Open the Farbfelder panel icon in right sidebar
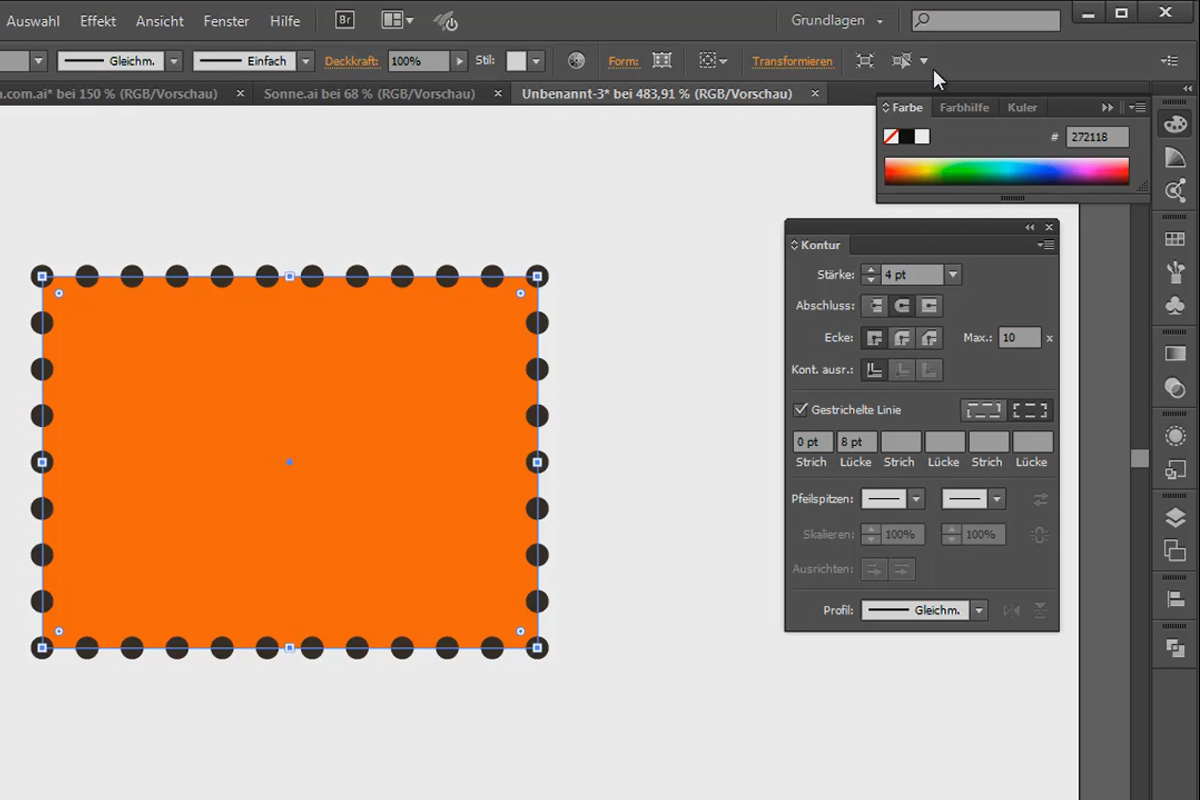This screenshot has height=800, width=1200. coord(1174,238)
